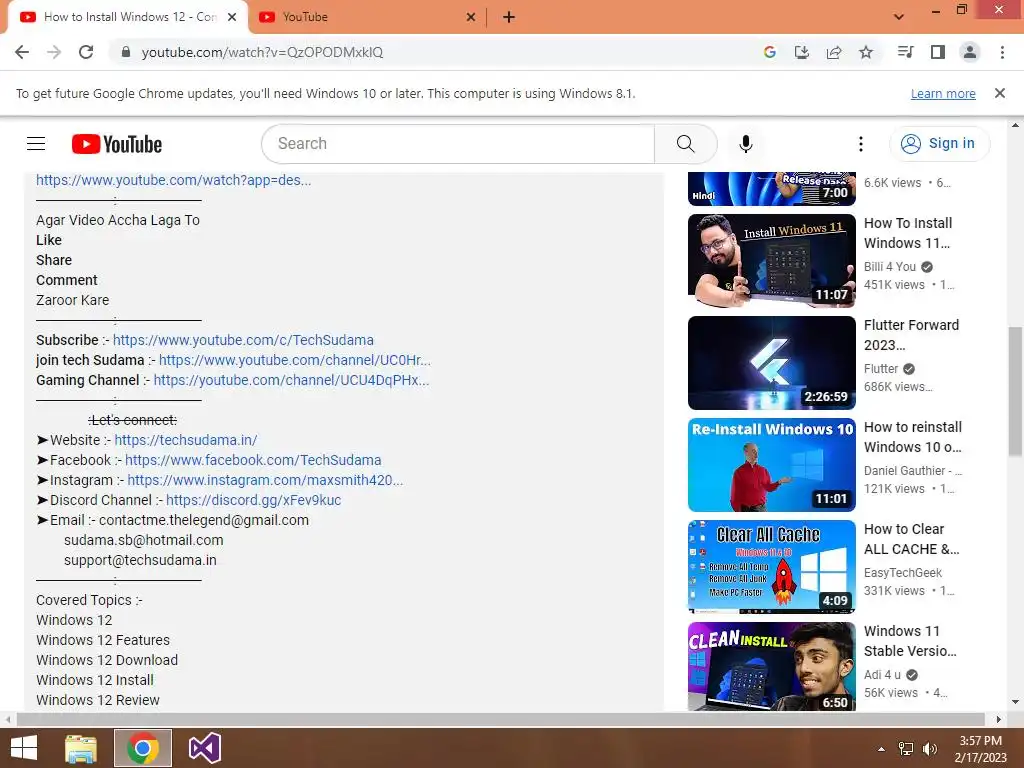The height and width of the screenshot is (768, 1024).
Task: Click the YouTube search magnifier button
Action: pos(686,144)
